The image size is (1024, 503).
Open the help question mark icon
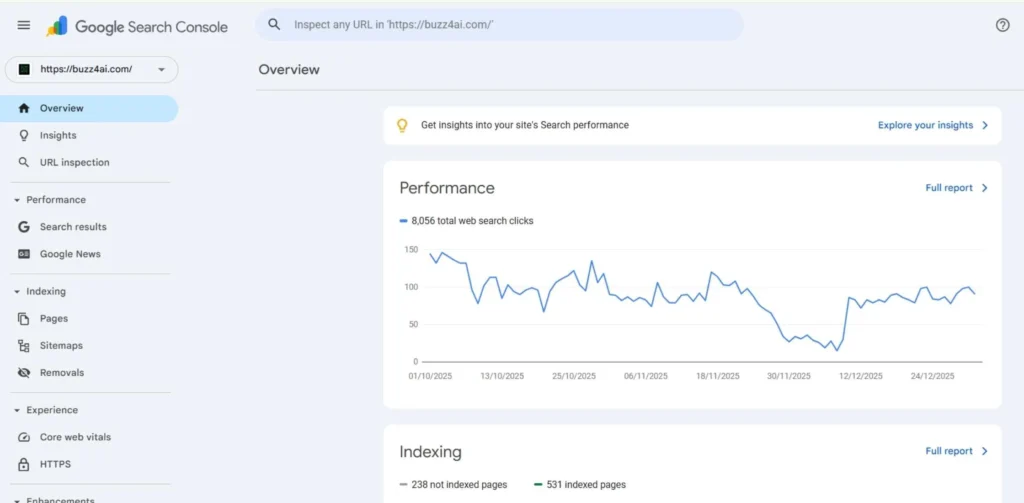pyautogui.click(x=1002, y=25)
